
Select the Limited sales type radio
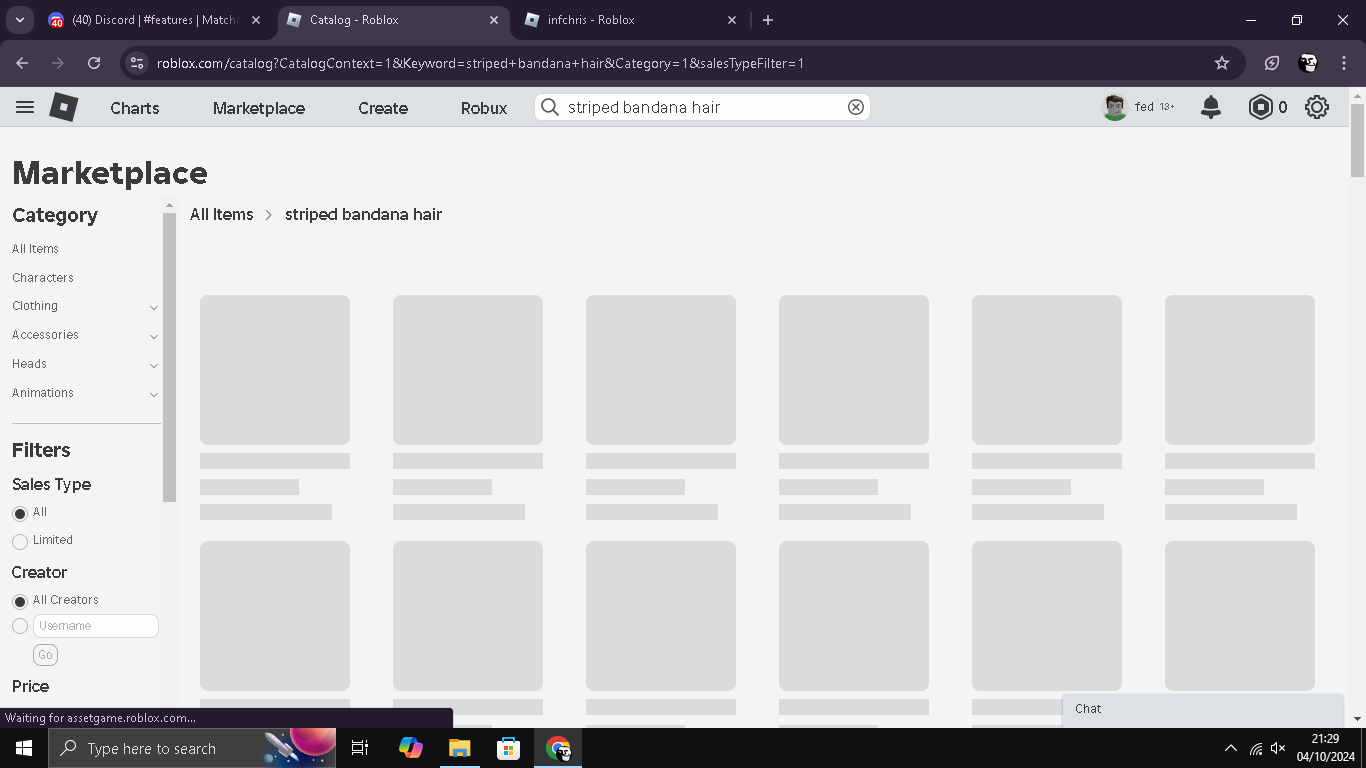point(20,541)
